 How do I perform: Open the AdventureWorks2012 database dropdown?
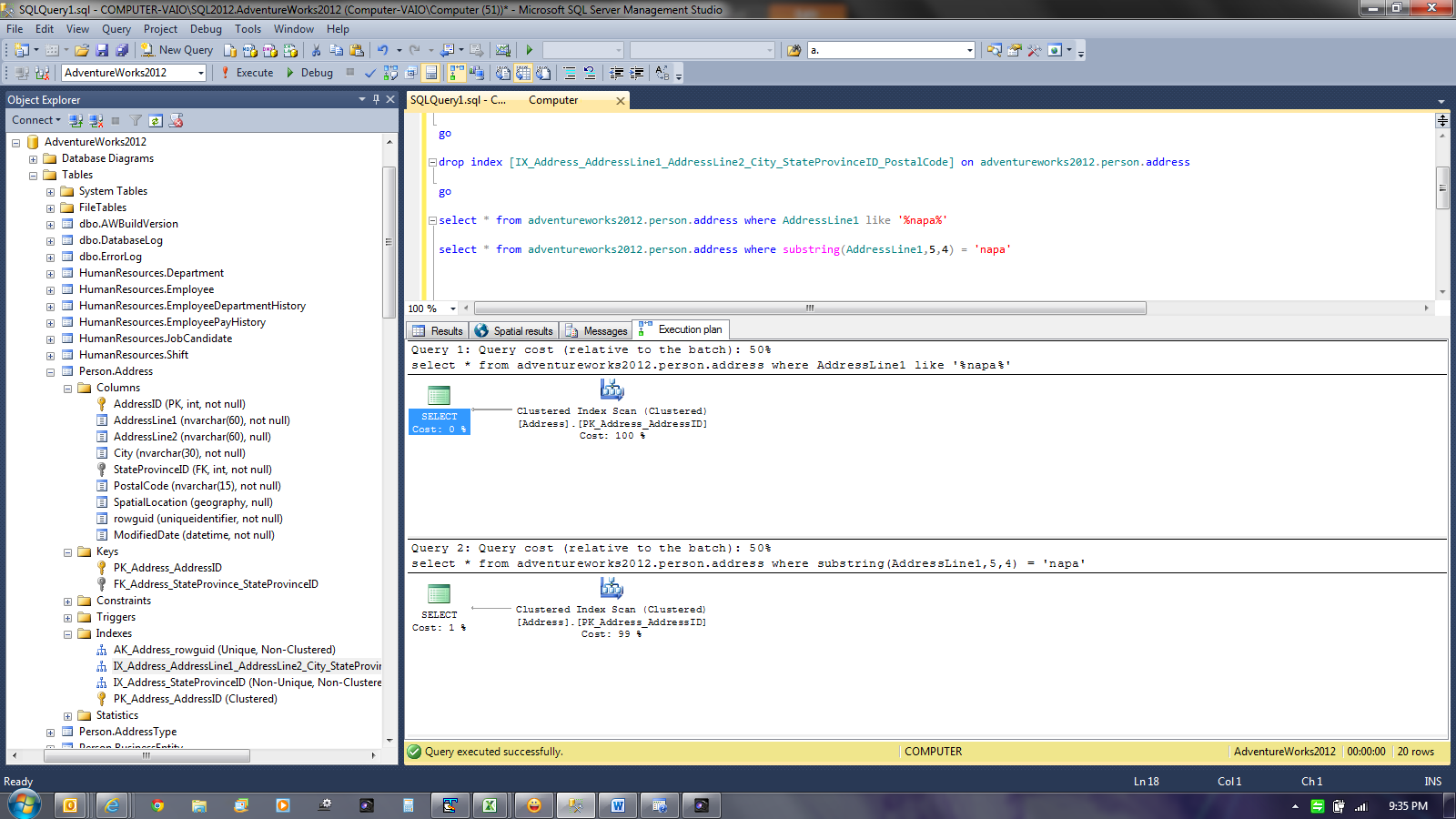point(200,73)
